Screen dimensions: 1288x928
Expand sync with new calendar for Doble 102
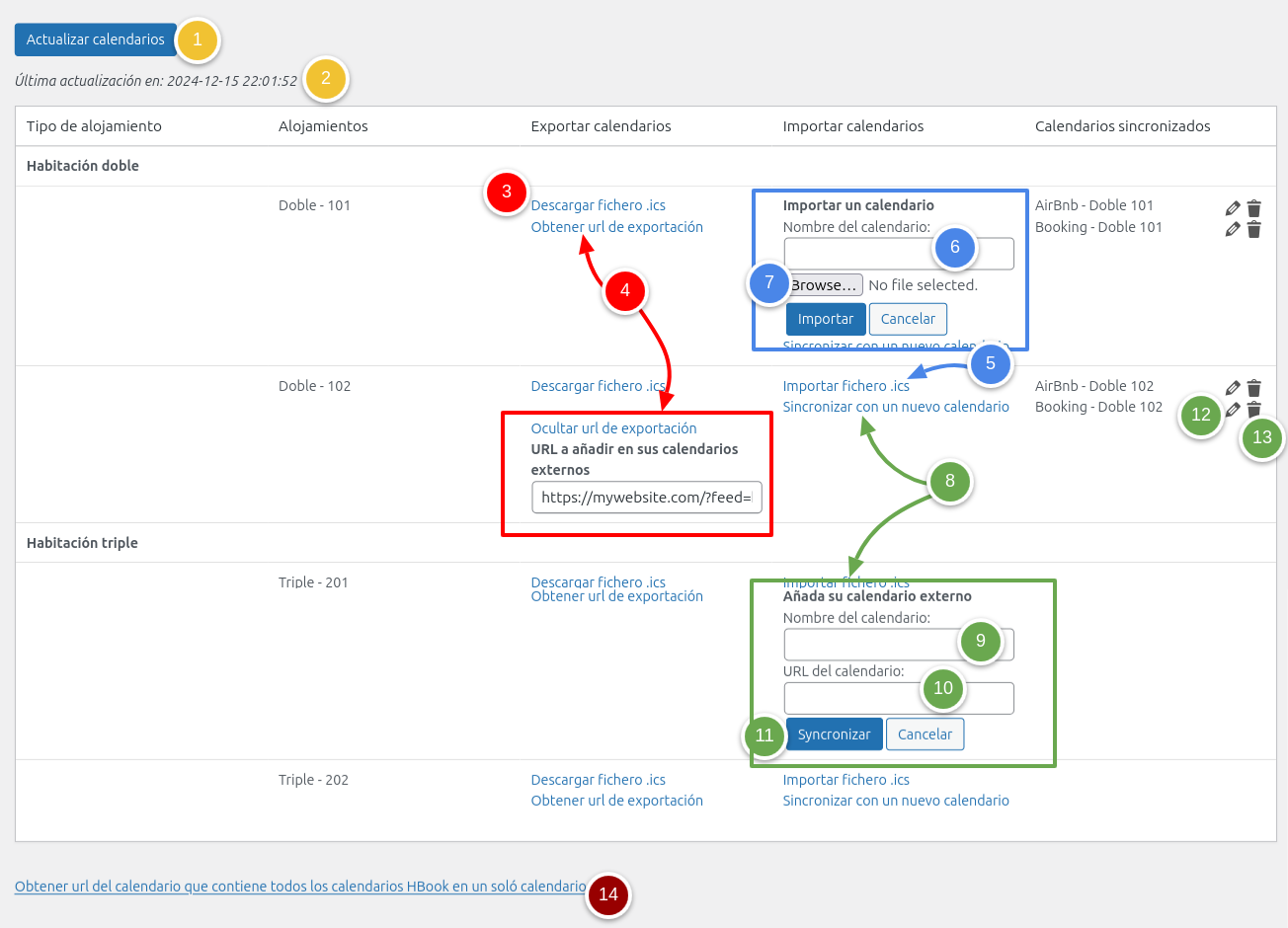coord(895,407)
